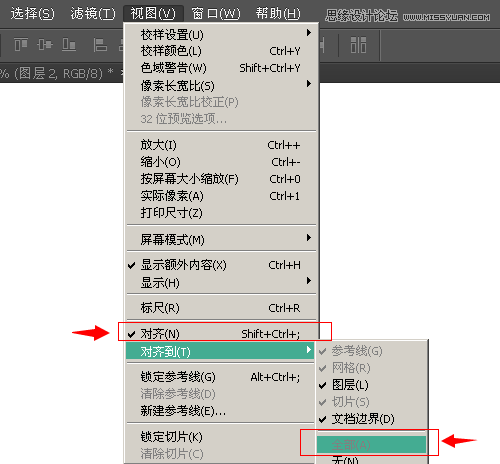Uncheck snap to 文档边界(D)
Image resolution: width=500 pixels, height=464 pixels.
click(372, 419)
